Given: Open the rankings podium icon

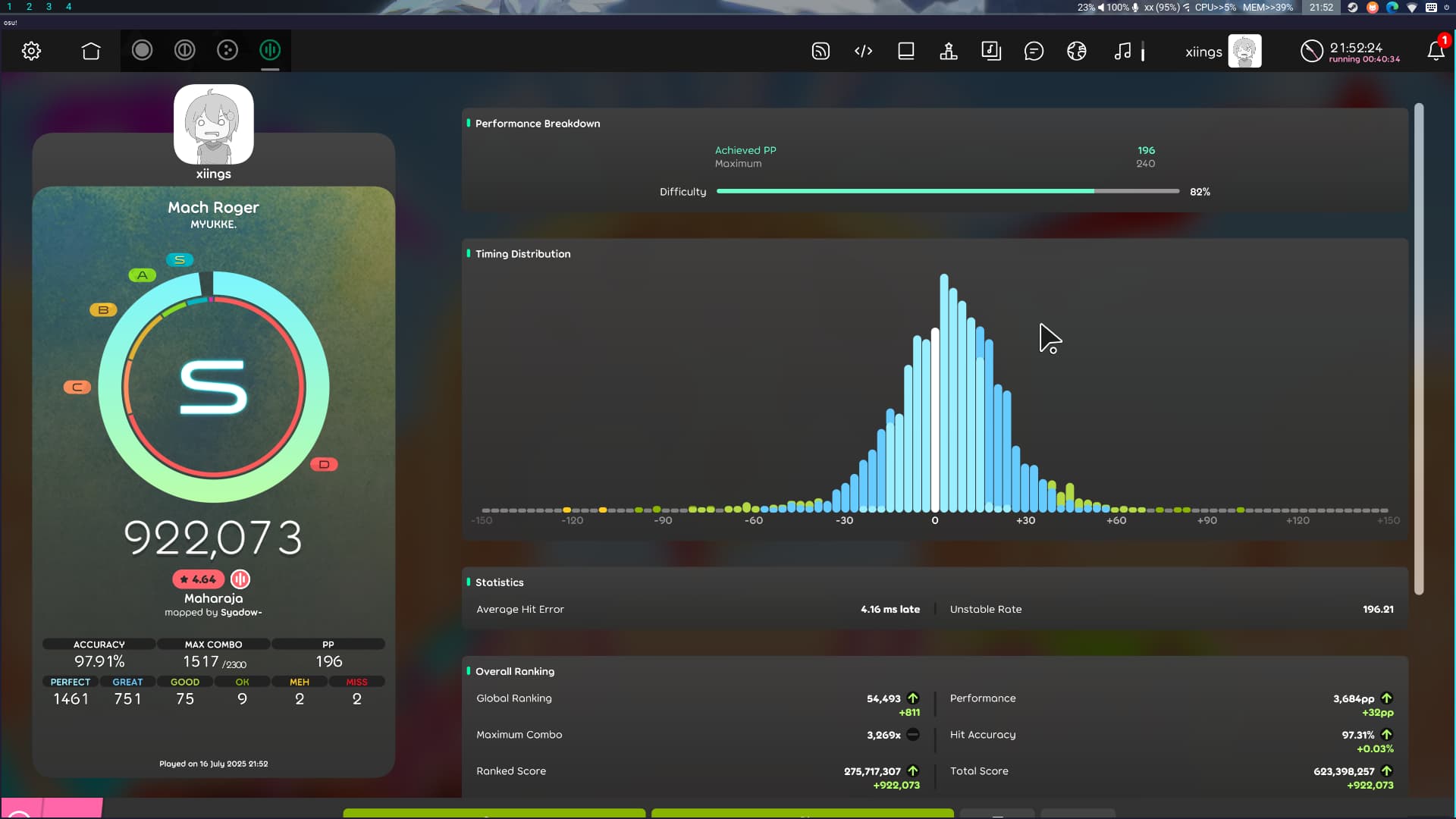Looking at the screenshot, I should pyautogui.click(x=948, y=51).
